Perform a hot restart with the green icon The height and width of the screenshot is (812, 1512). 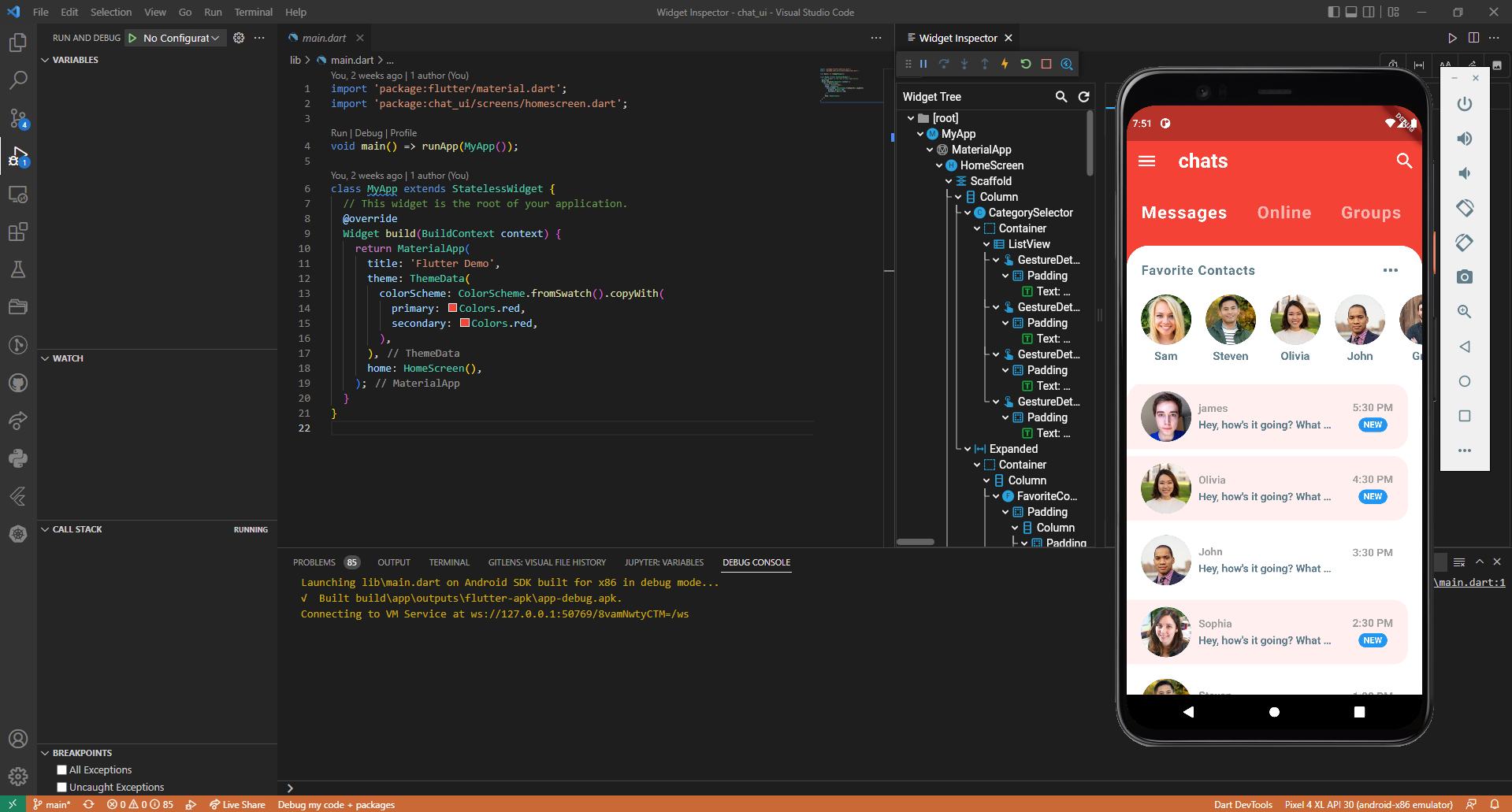click(x=1025, y=64)
